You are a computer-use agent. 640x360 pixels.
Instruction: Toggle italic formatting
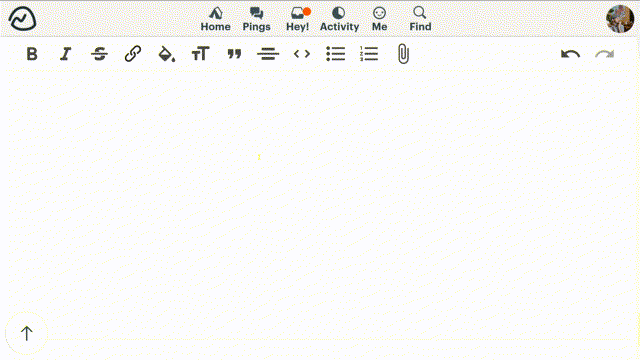coord(65,54)
